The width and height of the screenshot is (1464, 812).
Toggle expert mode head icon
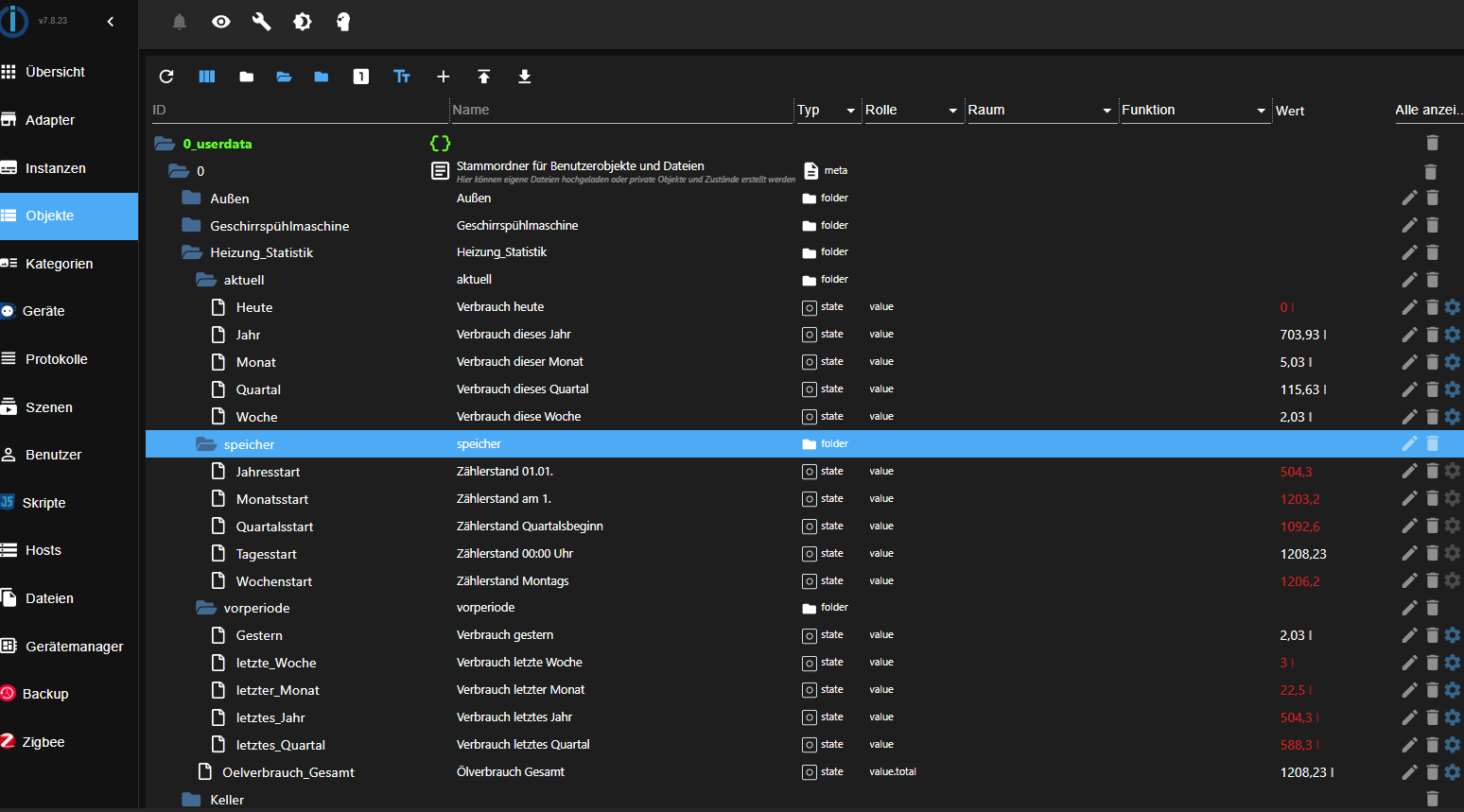pyautogui.click(x=343, y=22)
